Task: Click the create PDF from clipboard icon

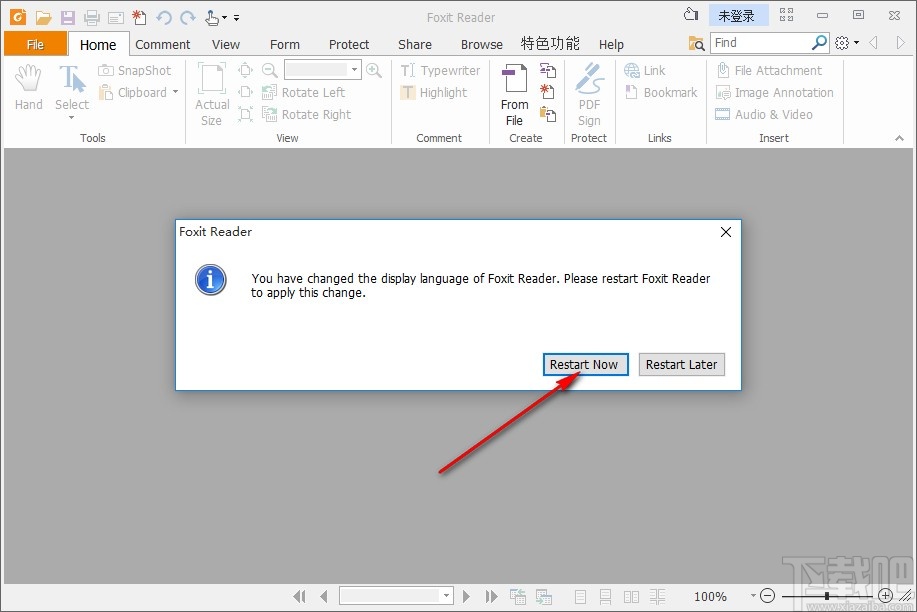Action: [548, 114]
